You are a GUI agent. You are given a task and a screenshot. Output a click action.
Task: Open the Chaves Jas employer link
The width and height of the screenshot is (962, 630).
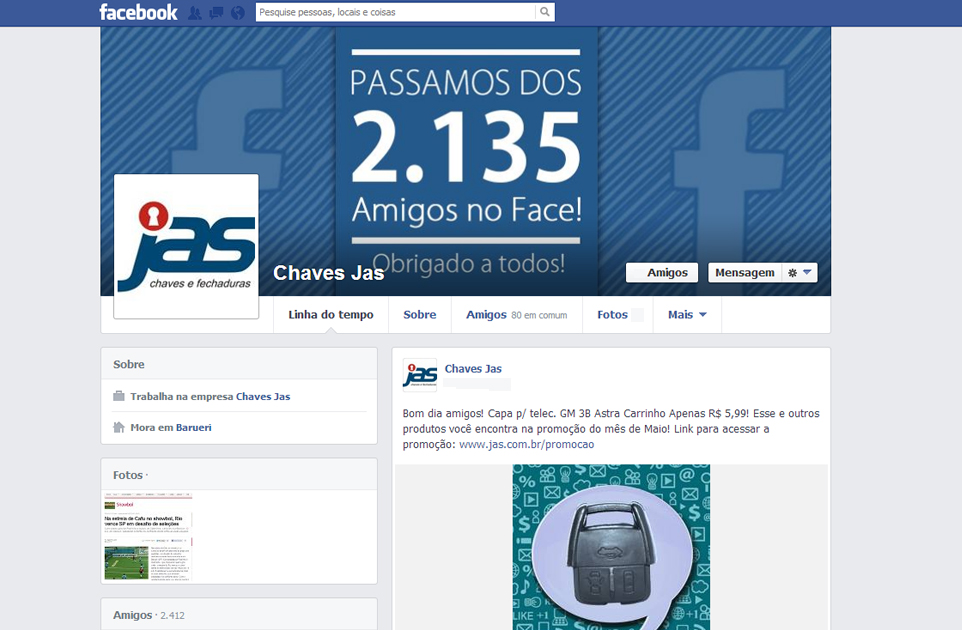pyautogui.click(x=263, y=396)
